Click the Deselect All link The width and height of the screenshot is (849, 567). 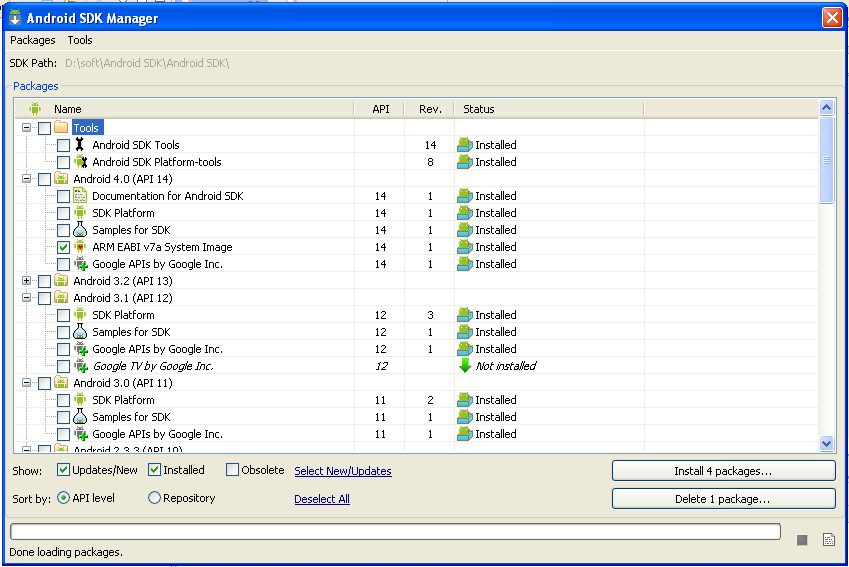[322, 499]
